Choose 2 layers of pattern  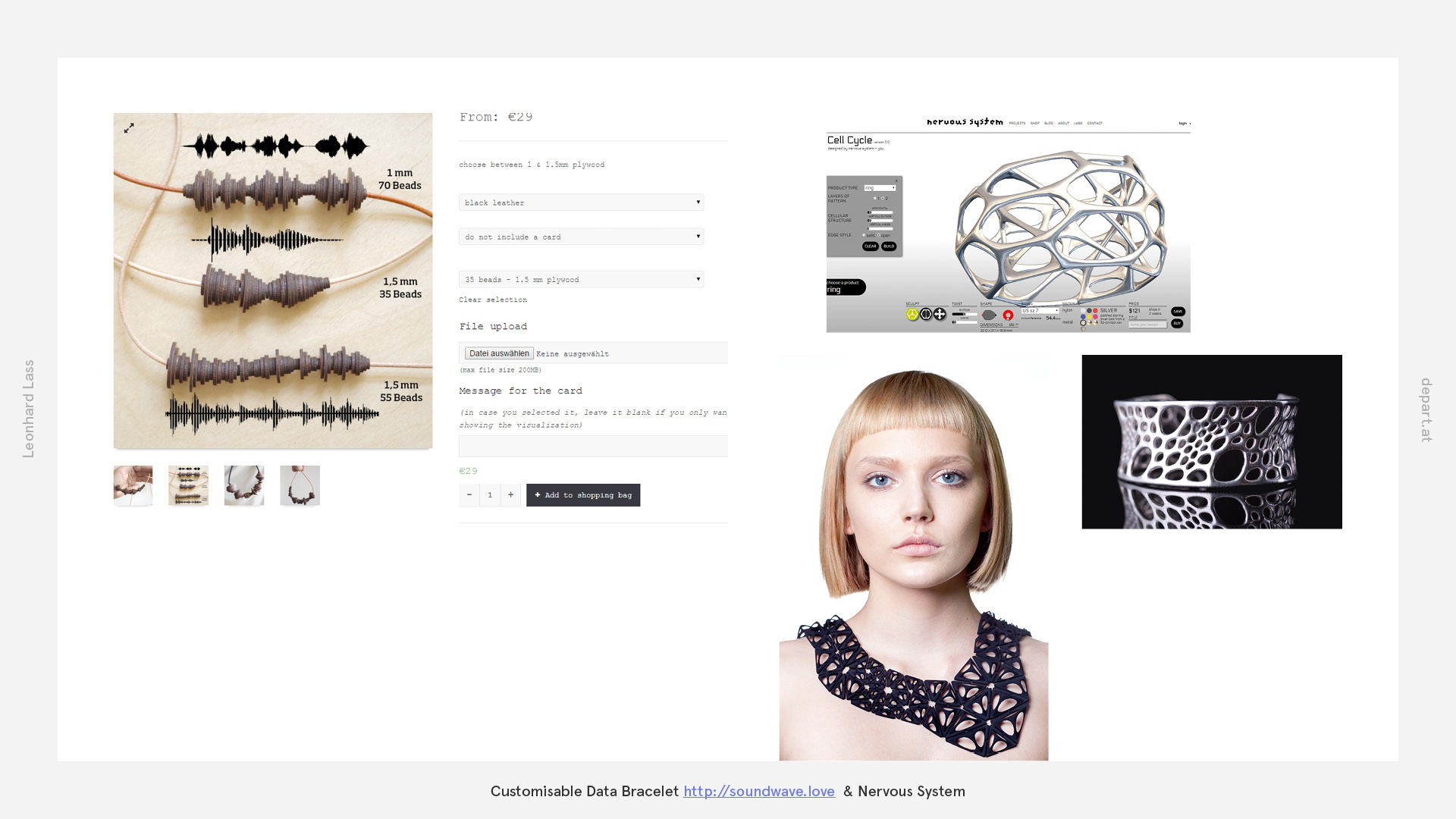(x=883, y=198)
